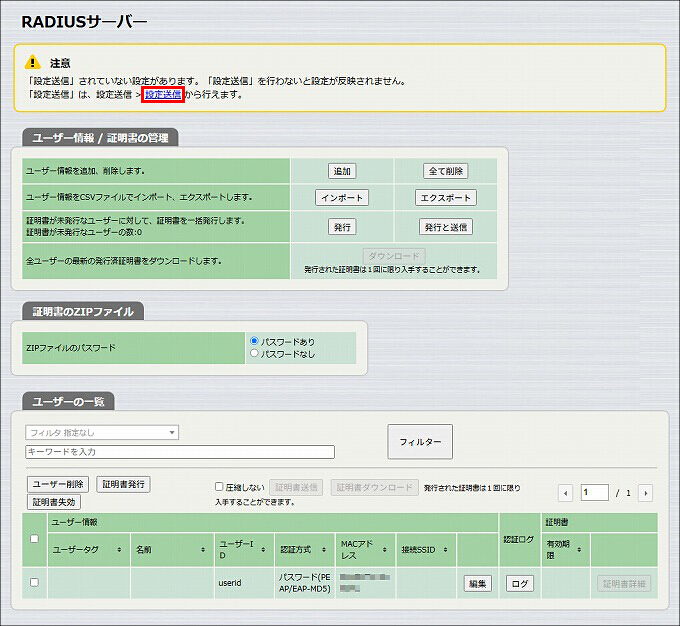Screen dimensions: 680x626
Task: Click the 証明書失効 button
Action: pyautogui.click(x=54, y=502)
